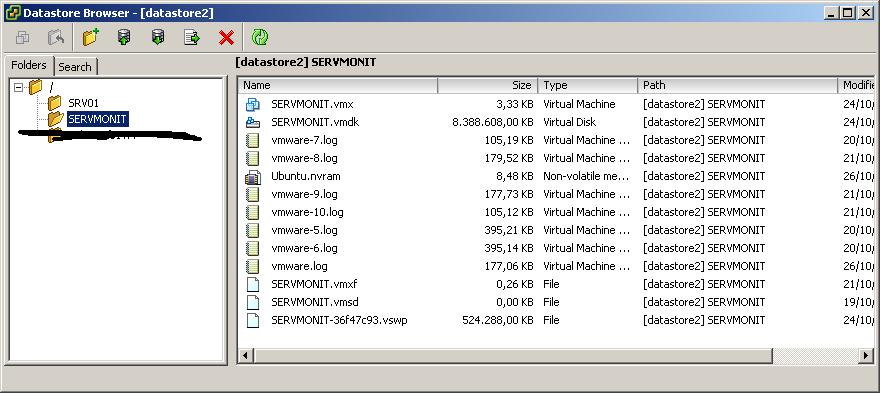Select the vmware.log file name
Screen dimensions: 880x393
pos(299,266)
